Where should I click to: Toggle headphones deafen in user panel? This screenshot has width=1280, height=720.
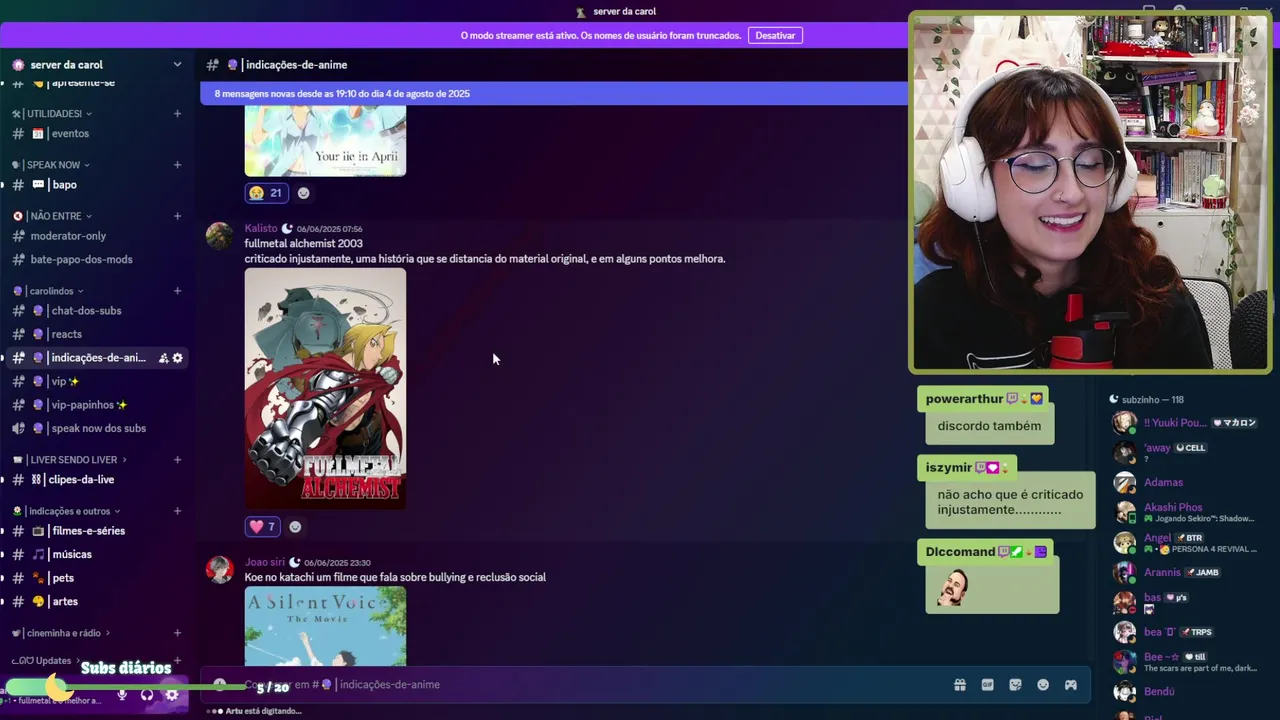(x=147, y=694)
